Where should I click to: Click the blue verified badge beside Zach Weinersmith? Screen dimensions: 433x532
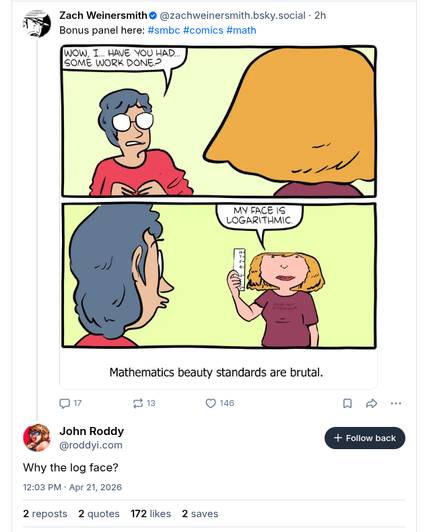(153, 15)
